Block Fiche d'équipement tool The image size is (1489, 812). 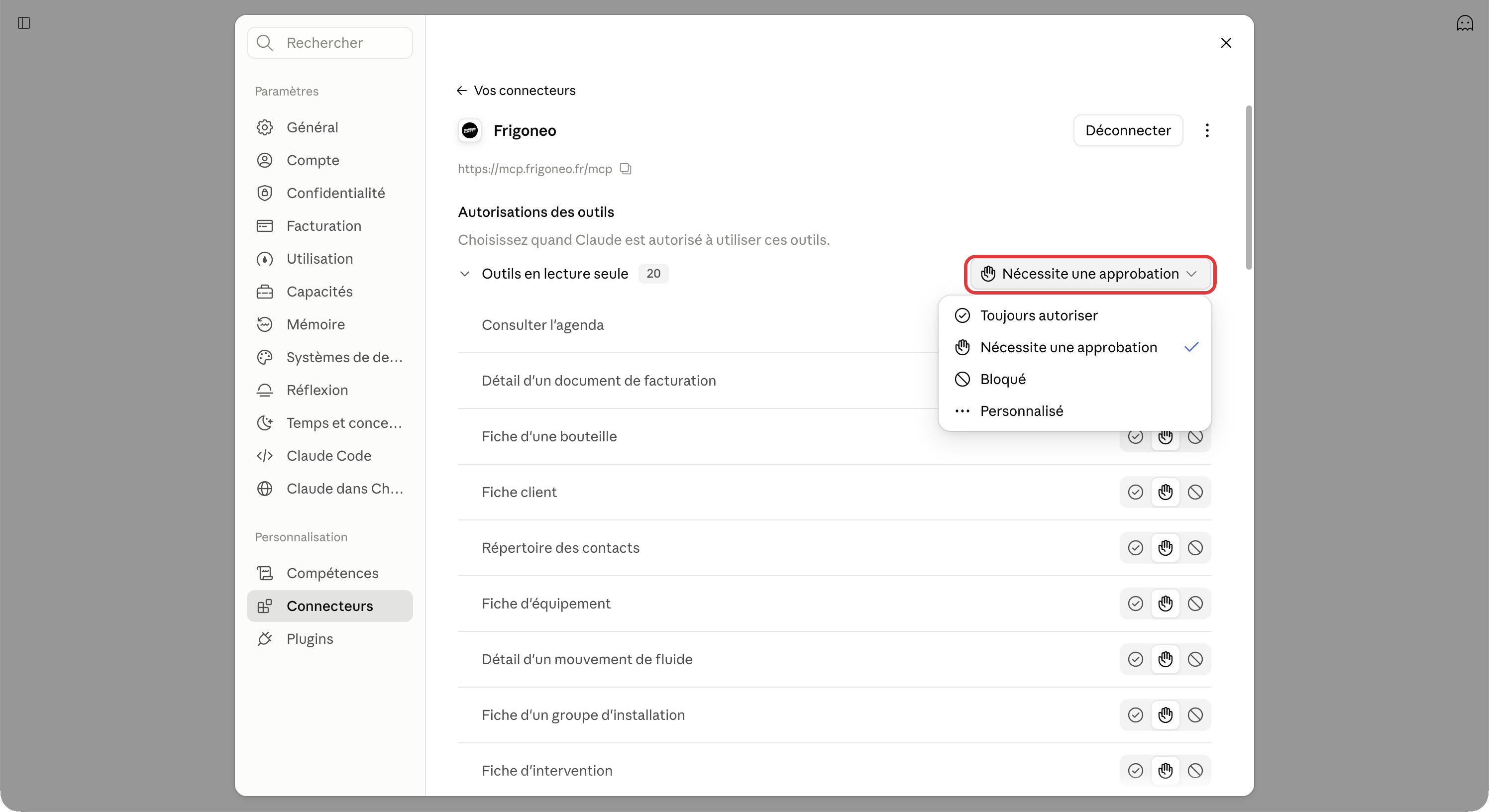tap(1195, 604)
